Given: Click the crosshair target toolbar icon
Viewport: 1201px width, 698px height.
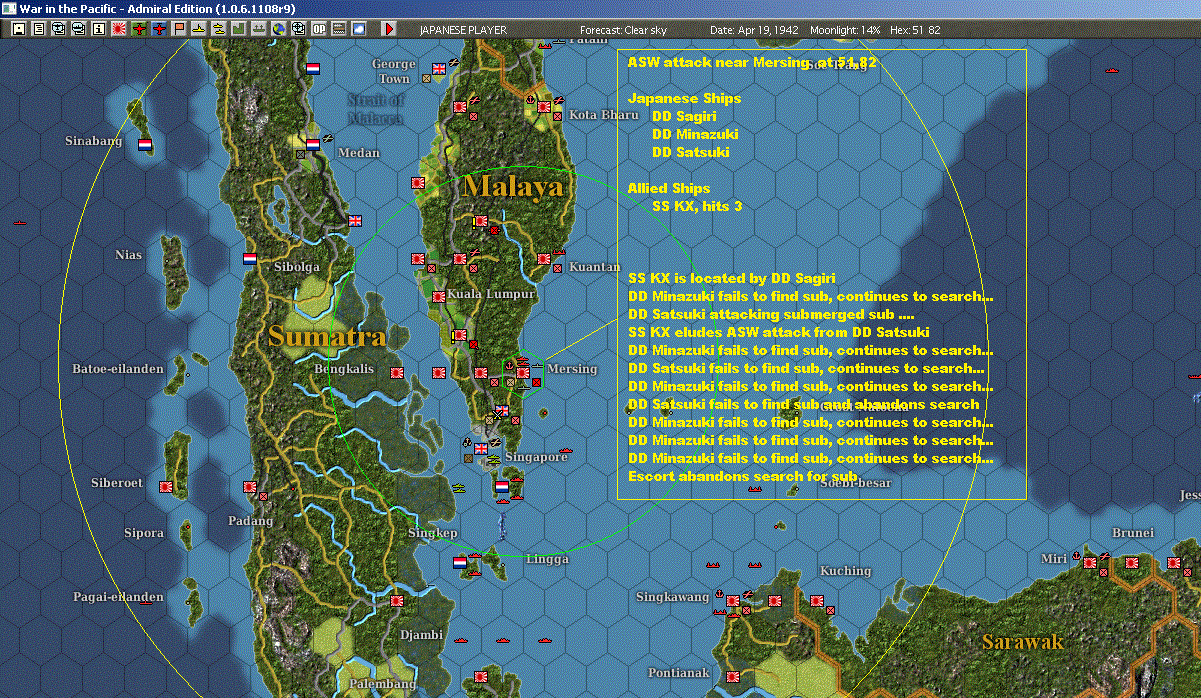Looking at the screenshot, I should pyautogui.click(x=298, y=29).
